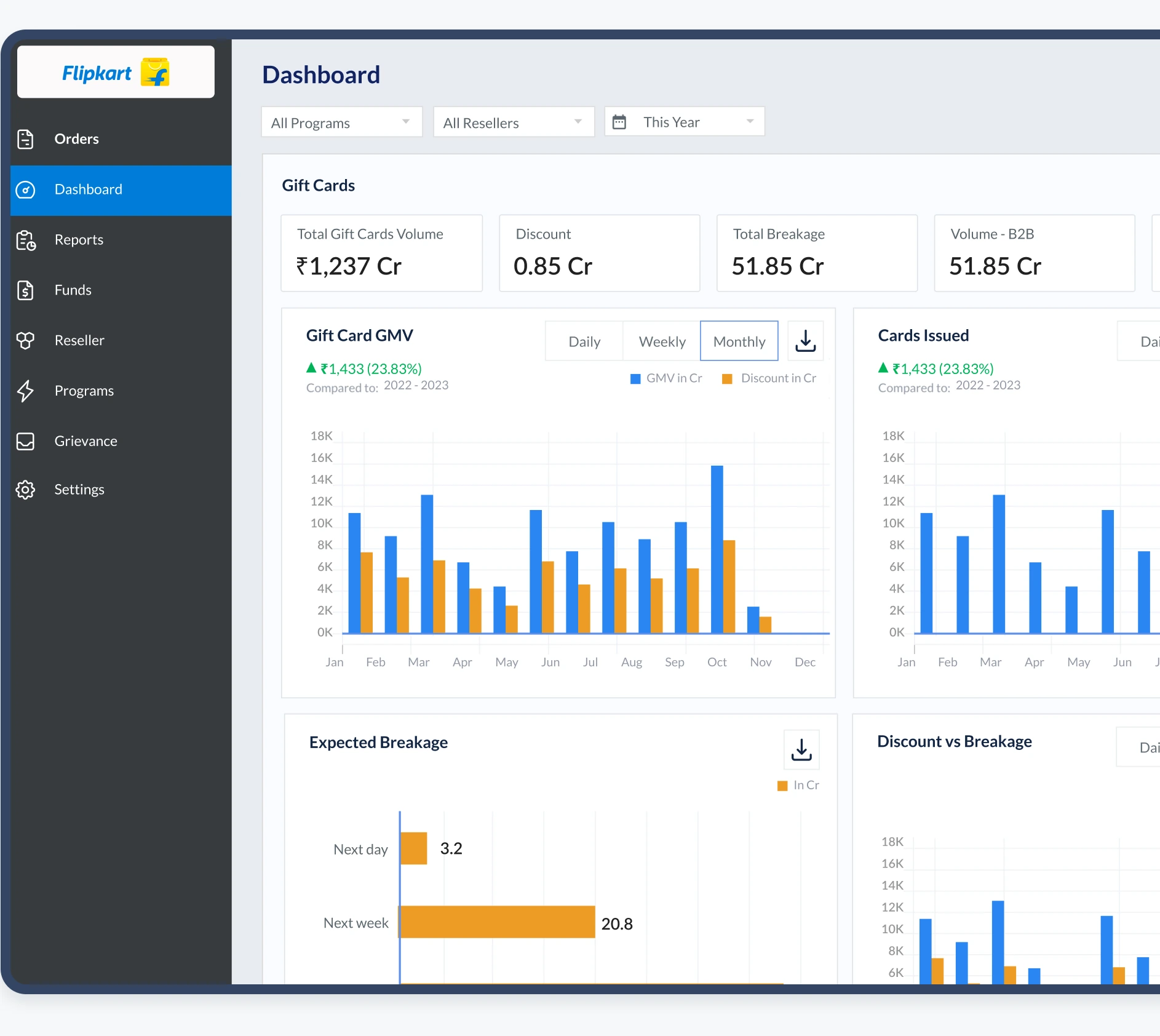Click the November GMV blue bar
Image resolution: width=1160 pixels, height=1036 pixels.
click(753, 620)
